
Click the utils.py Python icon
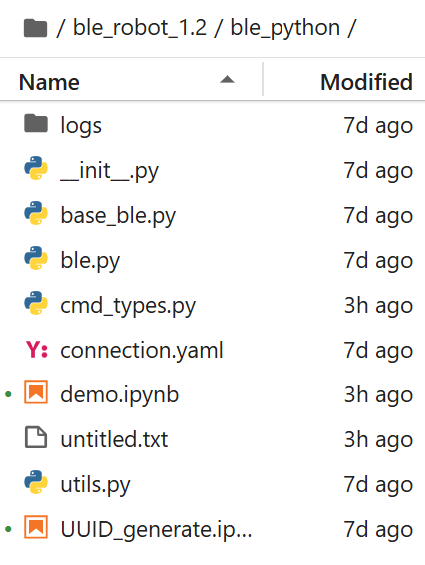[x=36, y=482]
